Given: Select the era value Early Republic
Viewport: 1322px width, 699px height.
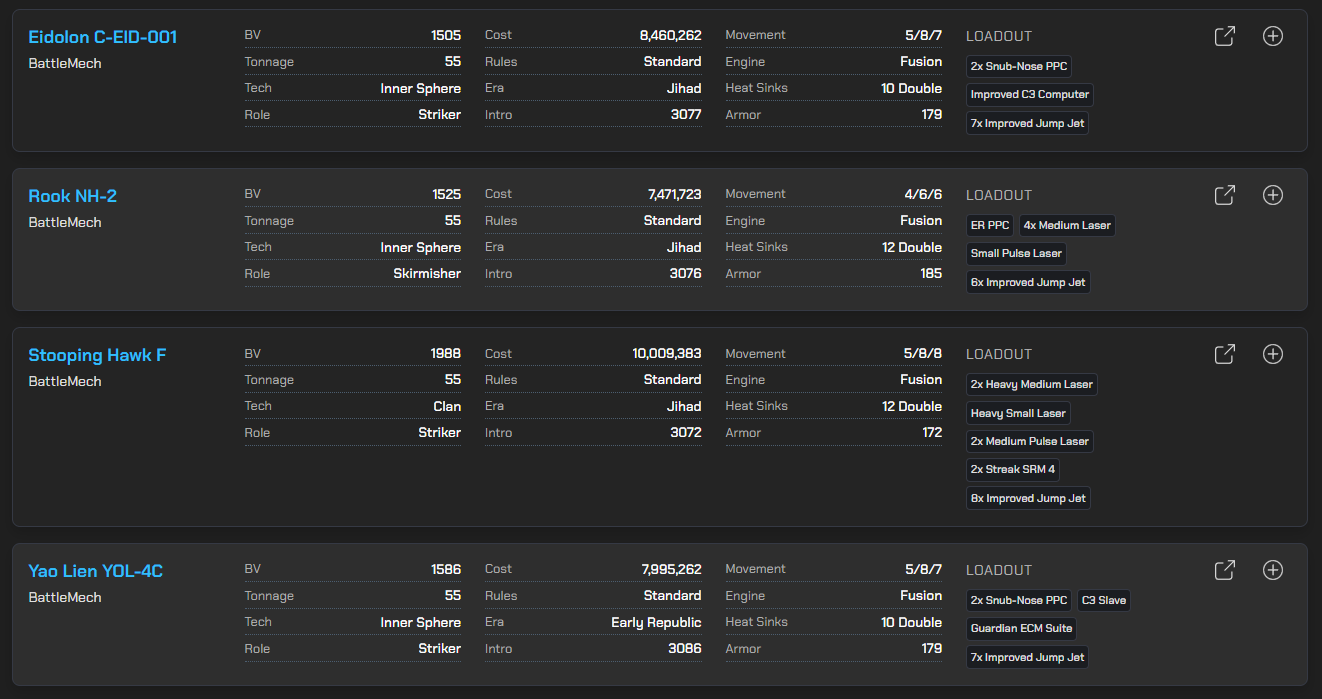Looking at the screenshot, I should 656,622.
